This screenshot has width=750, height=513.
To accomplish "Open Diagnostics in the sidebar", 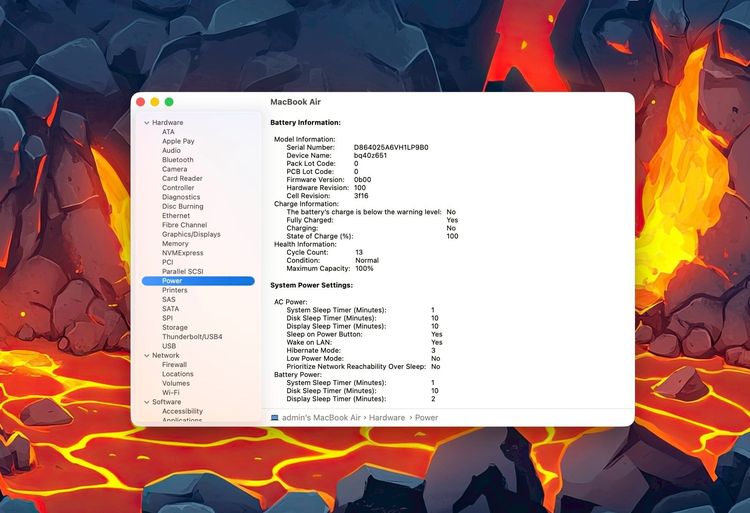I will click(x=181, y=197).
